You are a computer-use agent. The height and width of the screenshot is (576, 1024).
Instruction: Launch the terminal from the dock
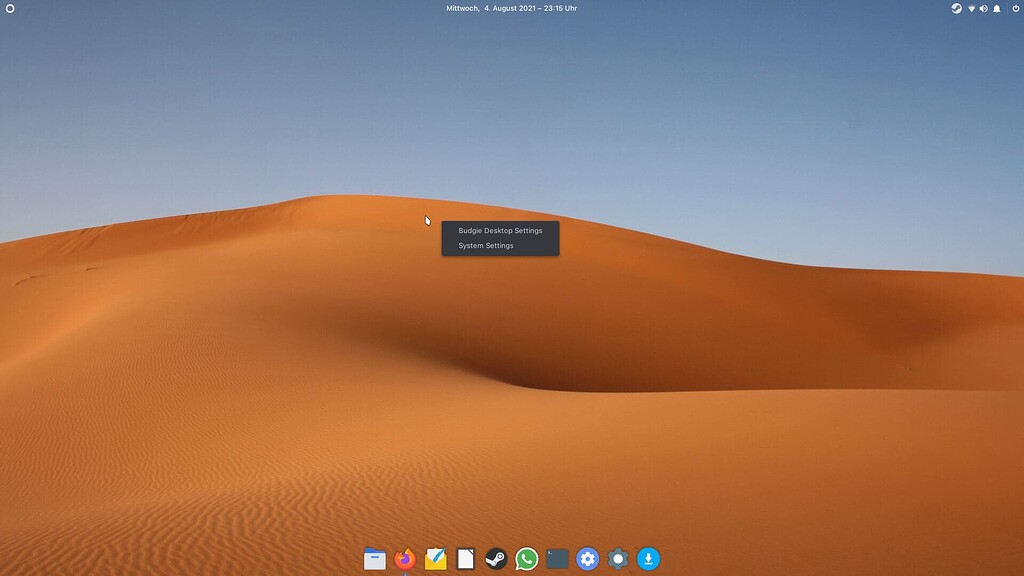click(x=558, y=560)
